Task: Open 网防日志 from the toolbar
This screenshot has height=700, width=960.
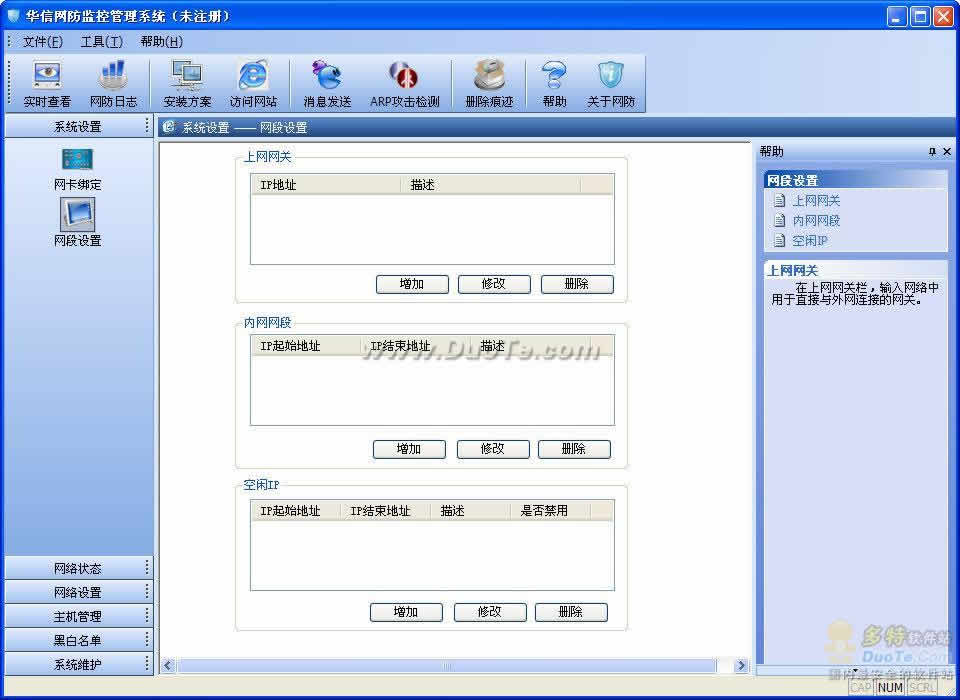Action: tap(113, 84)
